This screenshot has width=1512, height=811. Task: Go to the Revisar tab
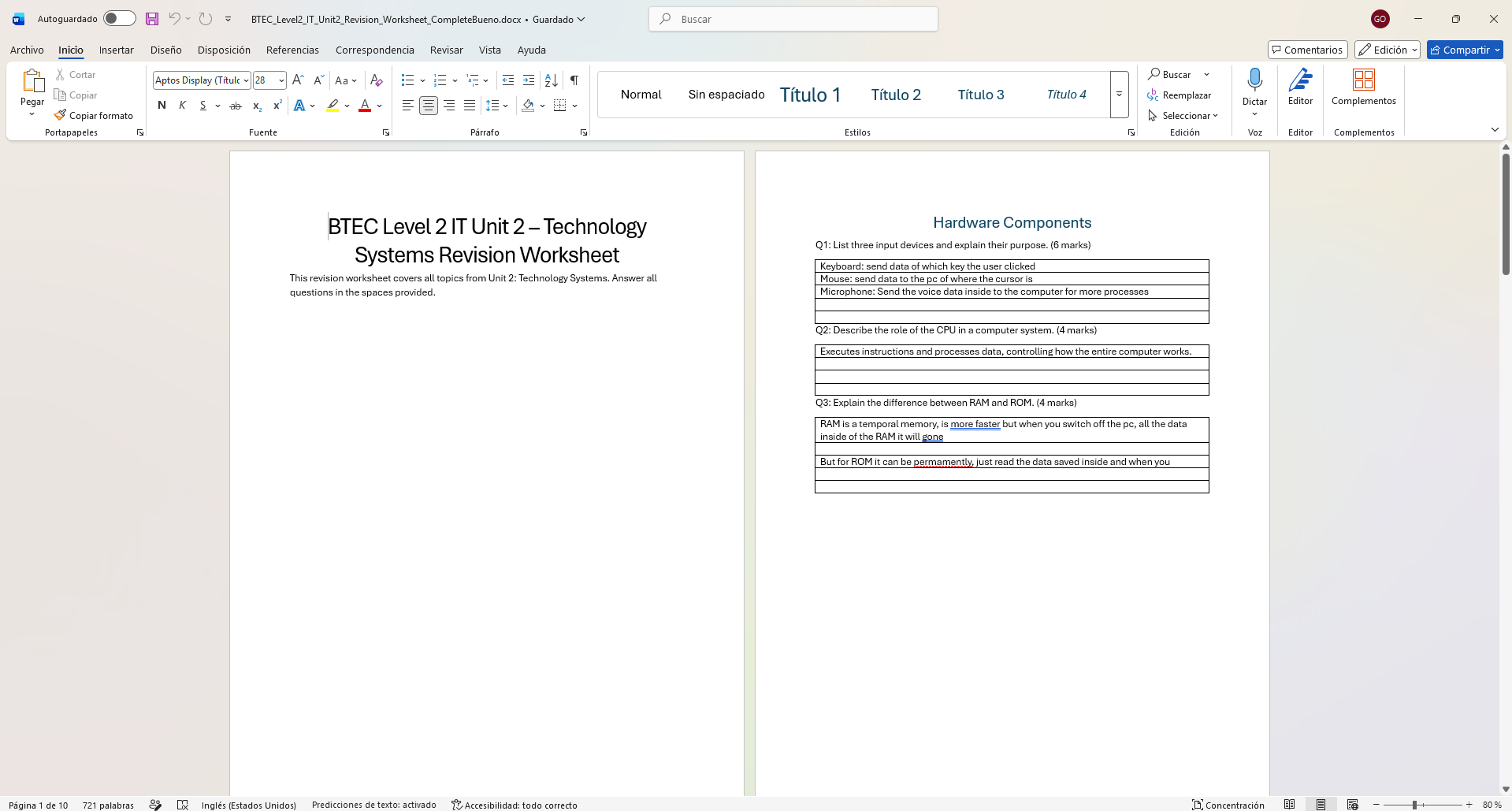pyautogui.click(x=446, y=50)
